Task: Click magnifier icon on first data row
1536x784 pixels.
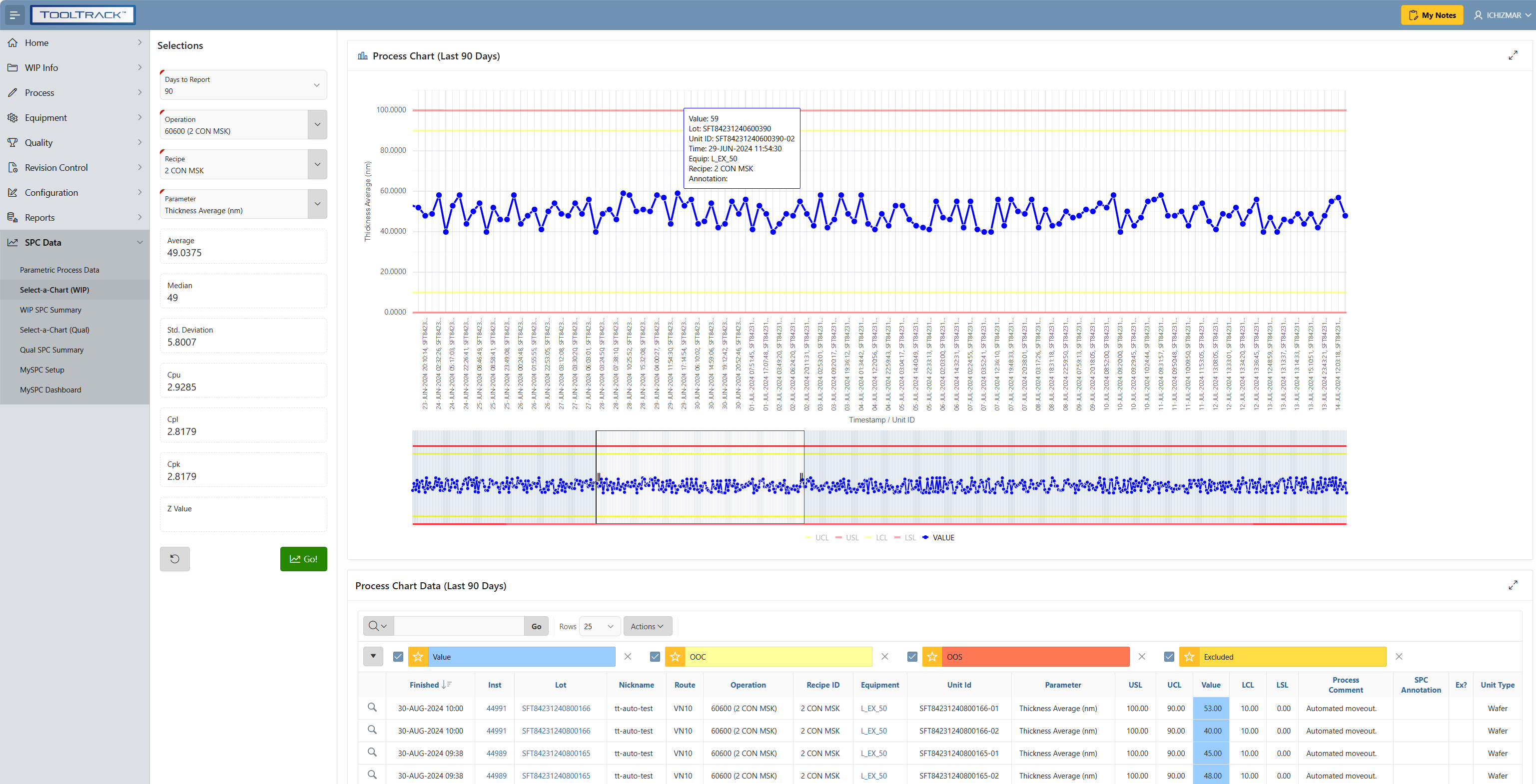Action: point(372,708)
